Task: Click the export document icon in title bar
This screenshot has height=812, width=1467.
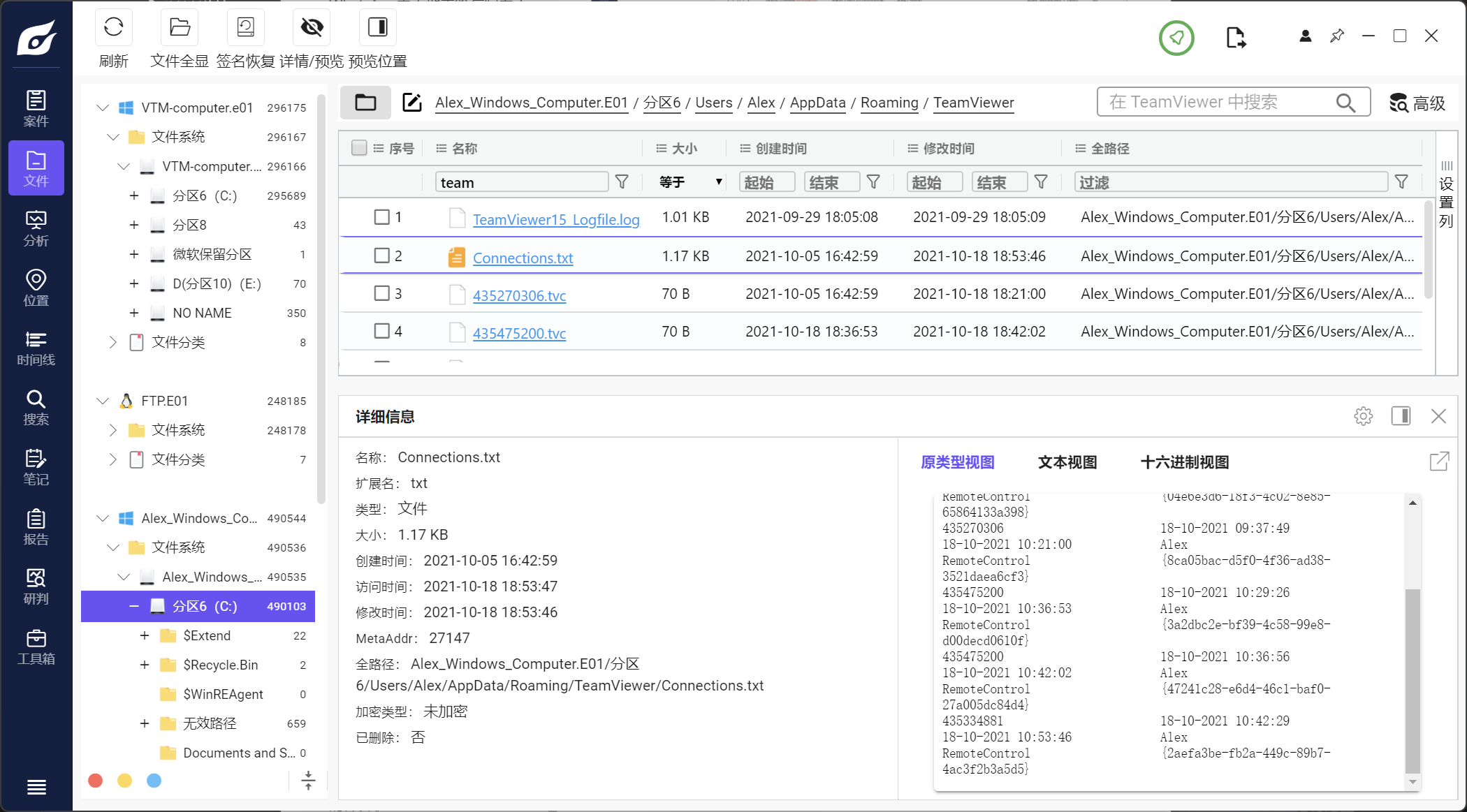Action: pos(1235,38)
